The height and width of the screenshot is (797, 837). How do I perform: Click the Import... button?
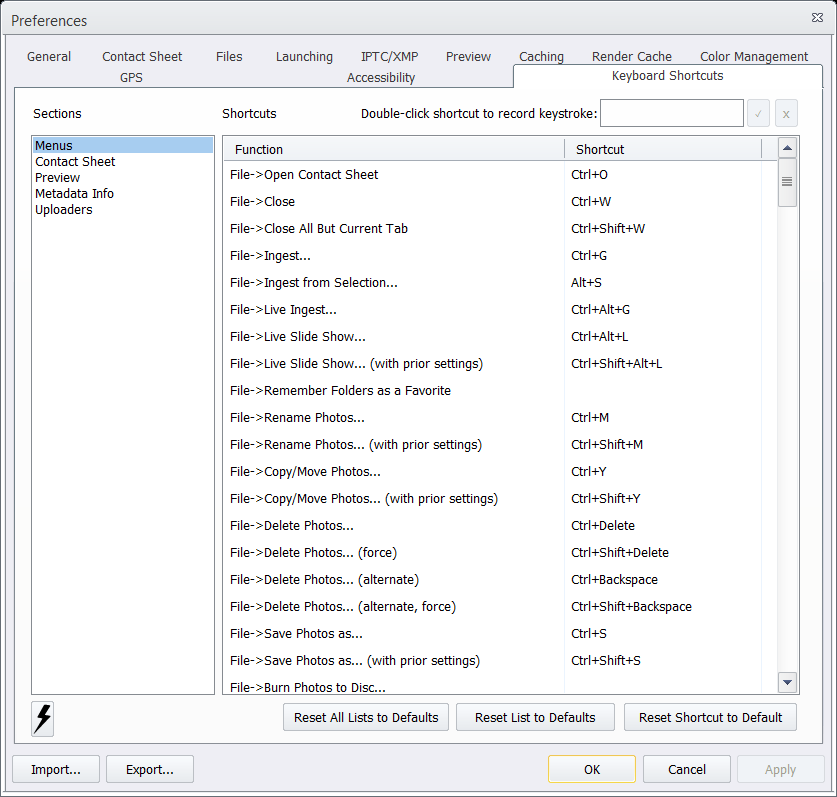point(56,769)
